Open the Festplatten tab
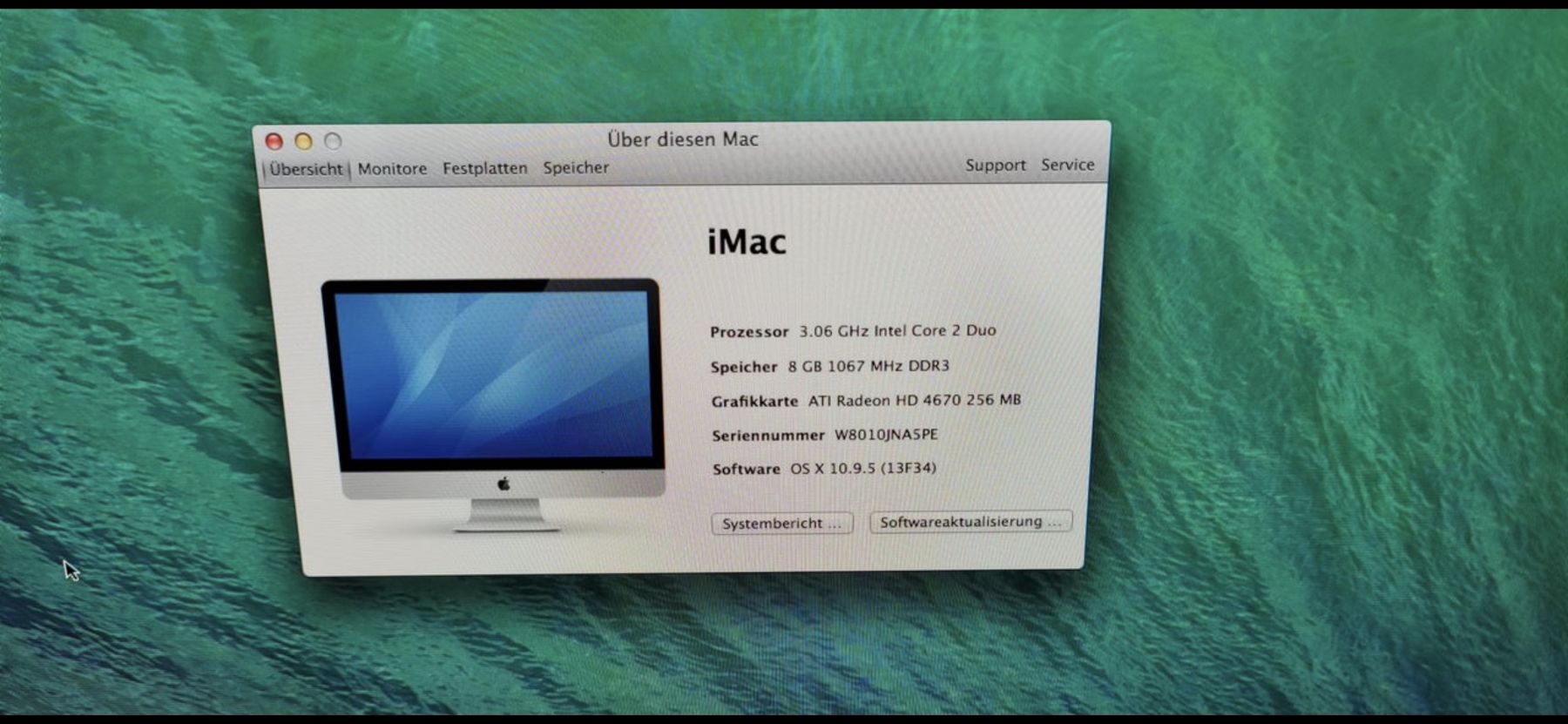The width and height of the screenshot is (1568, 724). coord(484,168)
